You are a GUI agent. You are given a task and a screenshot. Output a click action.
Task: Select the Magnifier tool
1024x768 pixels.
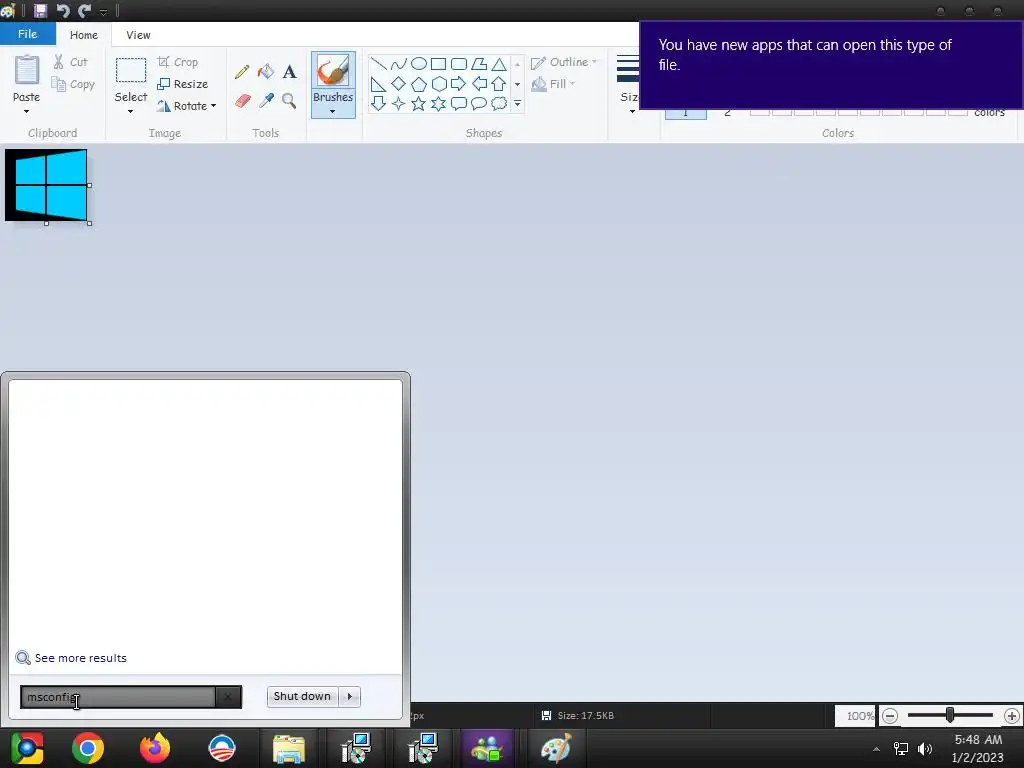pyautogui.click(x=289, y=101)
